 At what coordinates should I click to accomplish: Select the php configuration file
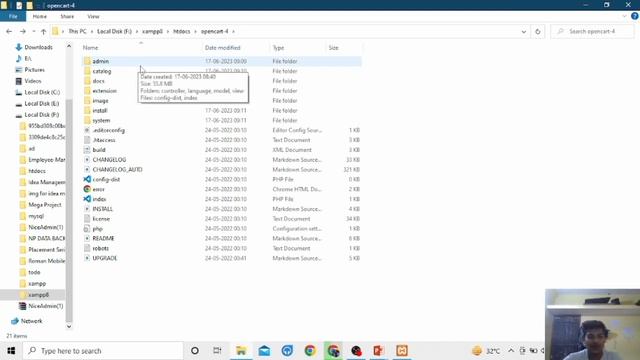tap(98, 229)
